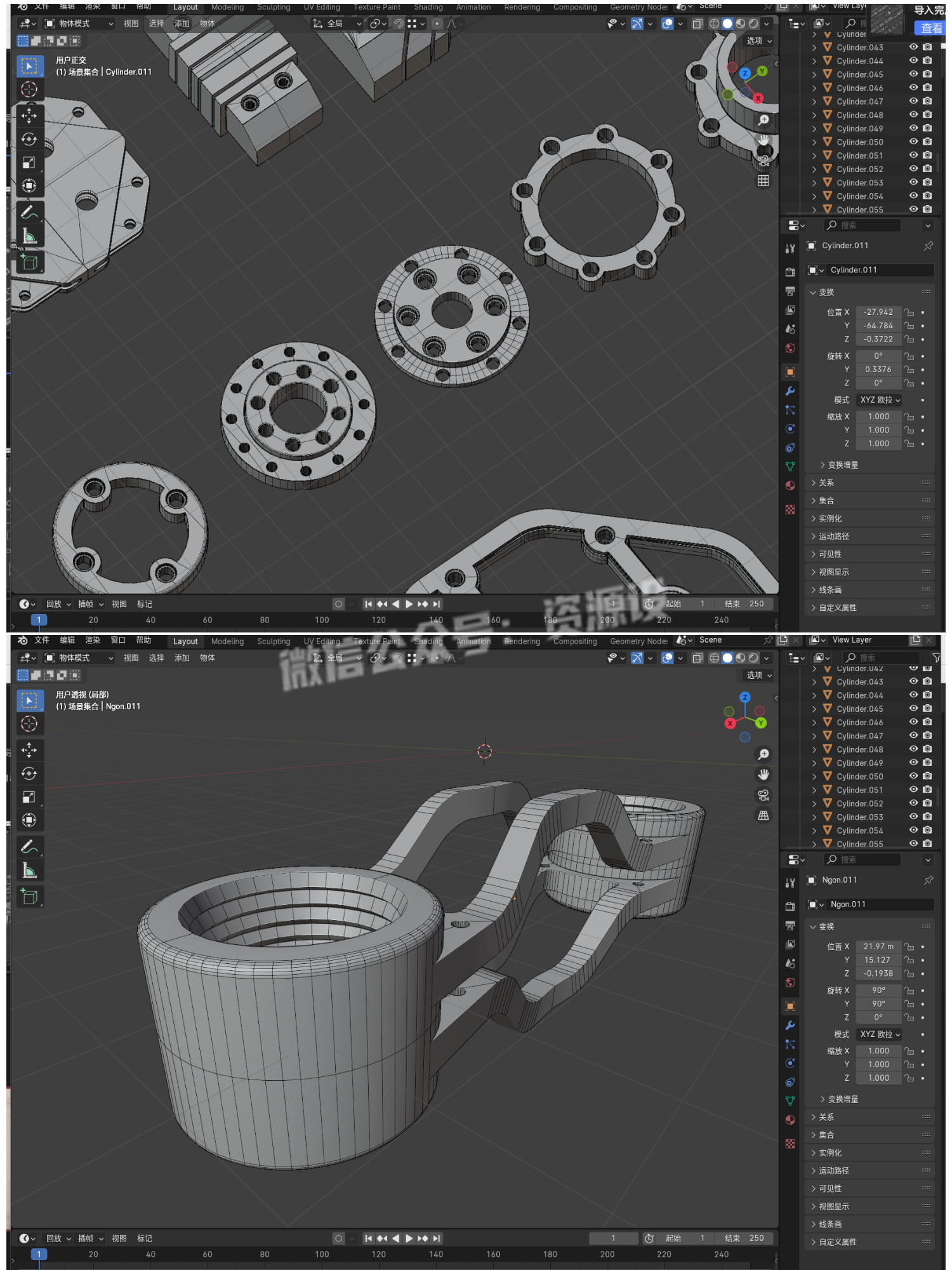Click Scale X 1.000 field in lower panel
The width and height of the screenshot is (952, 1270).
tap(878, 1051)
